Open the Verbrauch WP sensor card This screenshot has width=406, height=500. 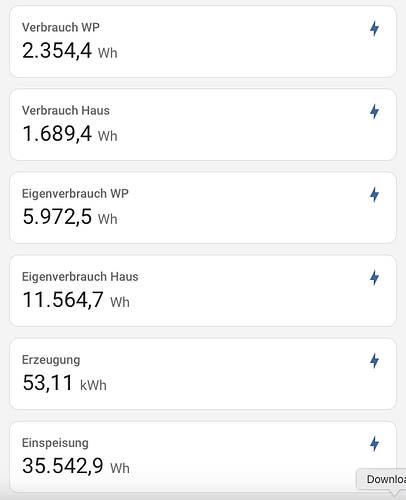tap(203, 42)
